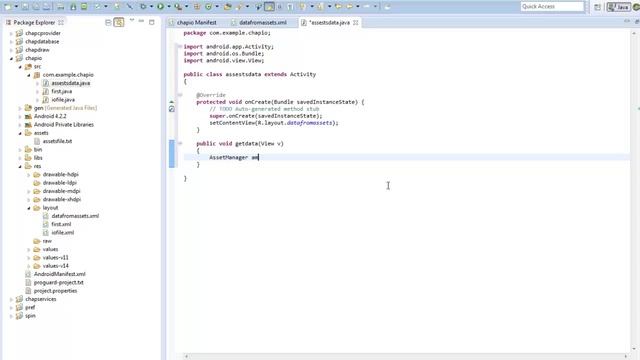Image resolution: width=640 pixels, height=360 pixels.
Task: Select AndroidManifest.xml in the tree
Action: click(x=60, y=274)
